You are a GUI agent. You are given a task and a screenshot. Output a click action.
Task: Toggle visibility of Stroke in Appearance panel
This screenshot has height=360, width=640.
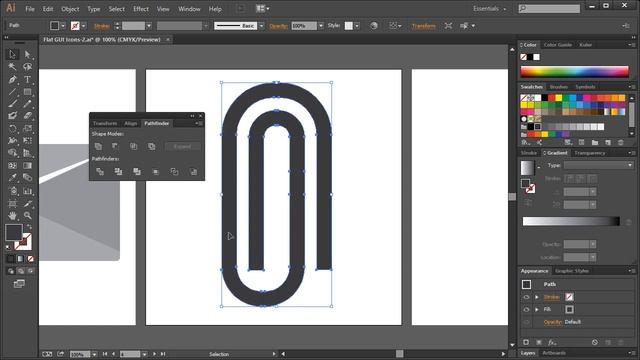pos(526,297)
